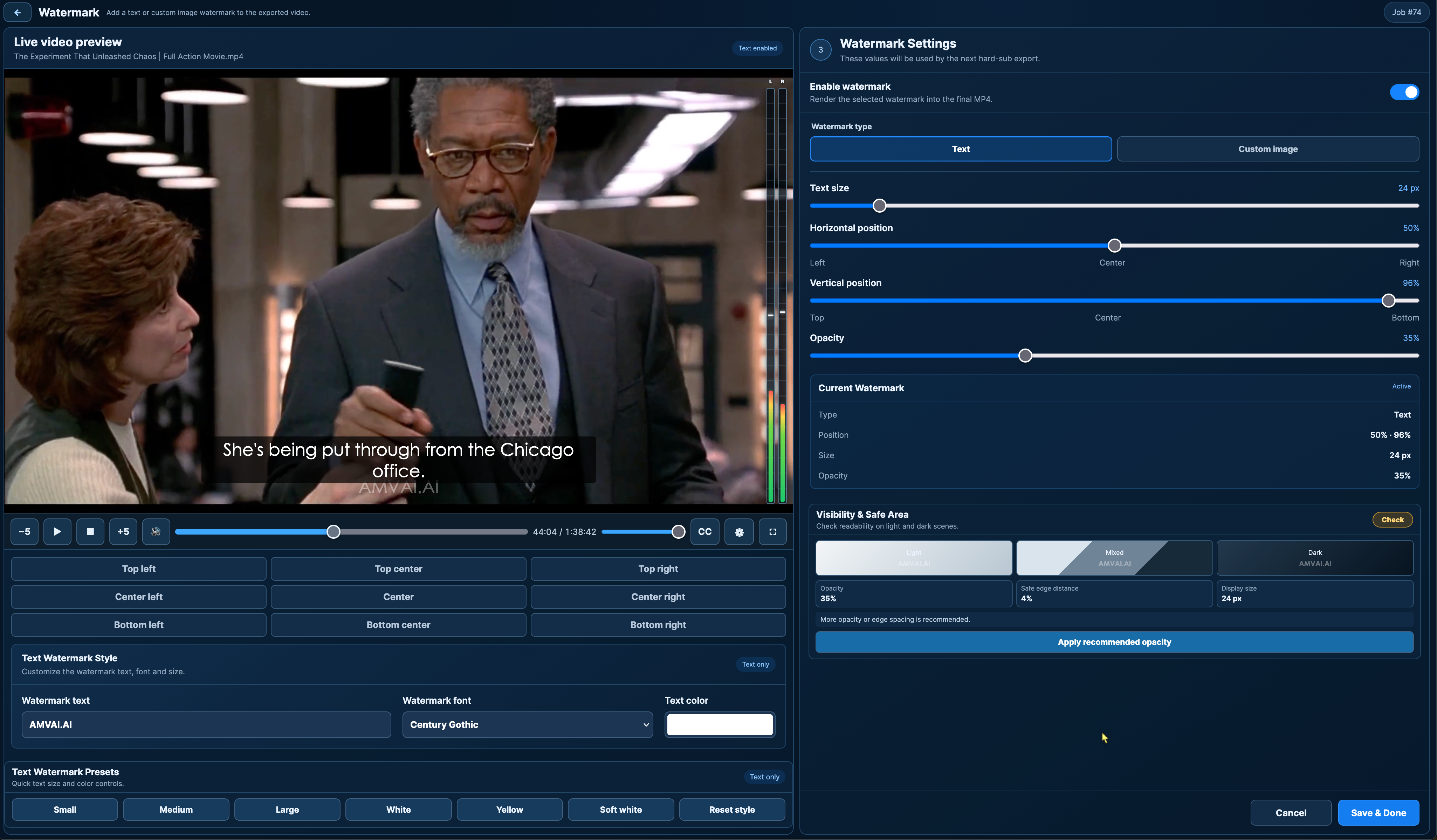Viewport: 1437px width, 840px height.
Task: Click the Watermark text input field
Action: [206, 724]
